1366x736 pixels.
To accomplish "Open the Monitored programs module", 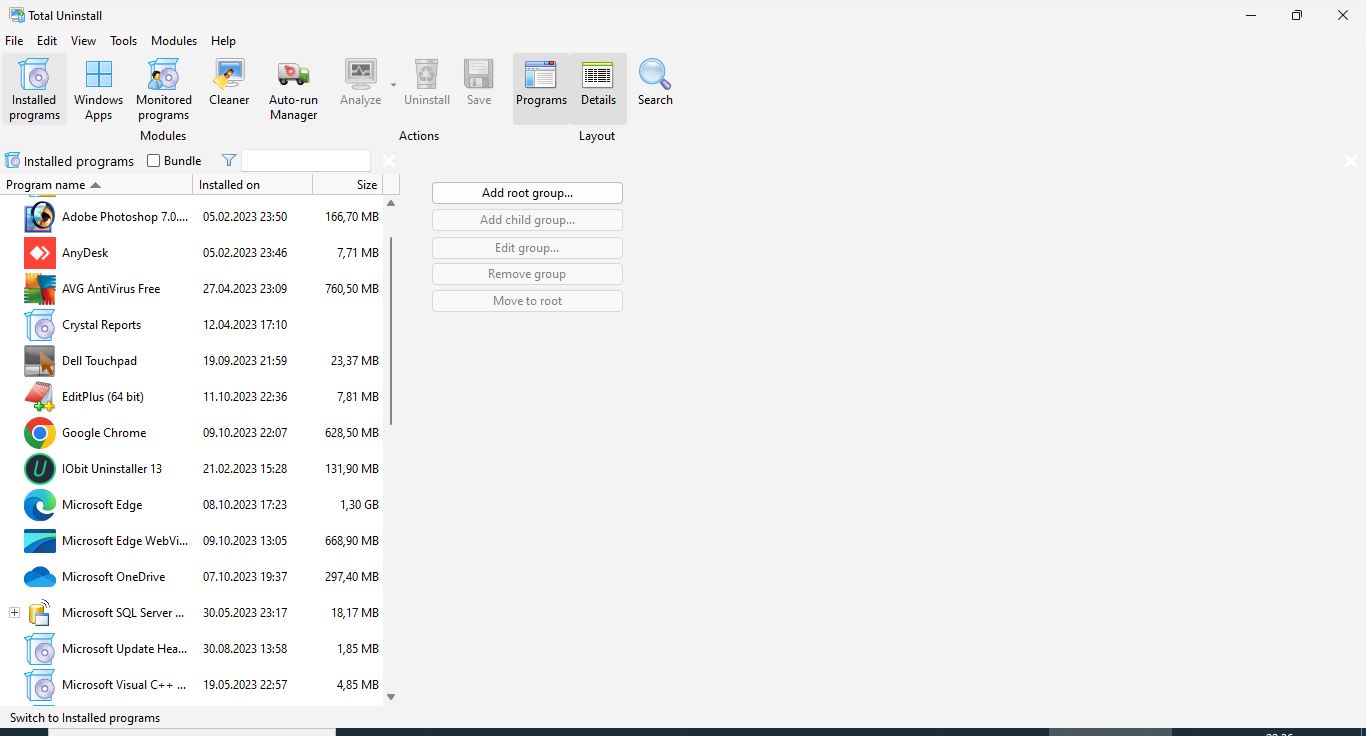I will [164, 89].
